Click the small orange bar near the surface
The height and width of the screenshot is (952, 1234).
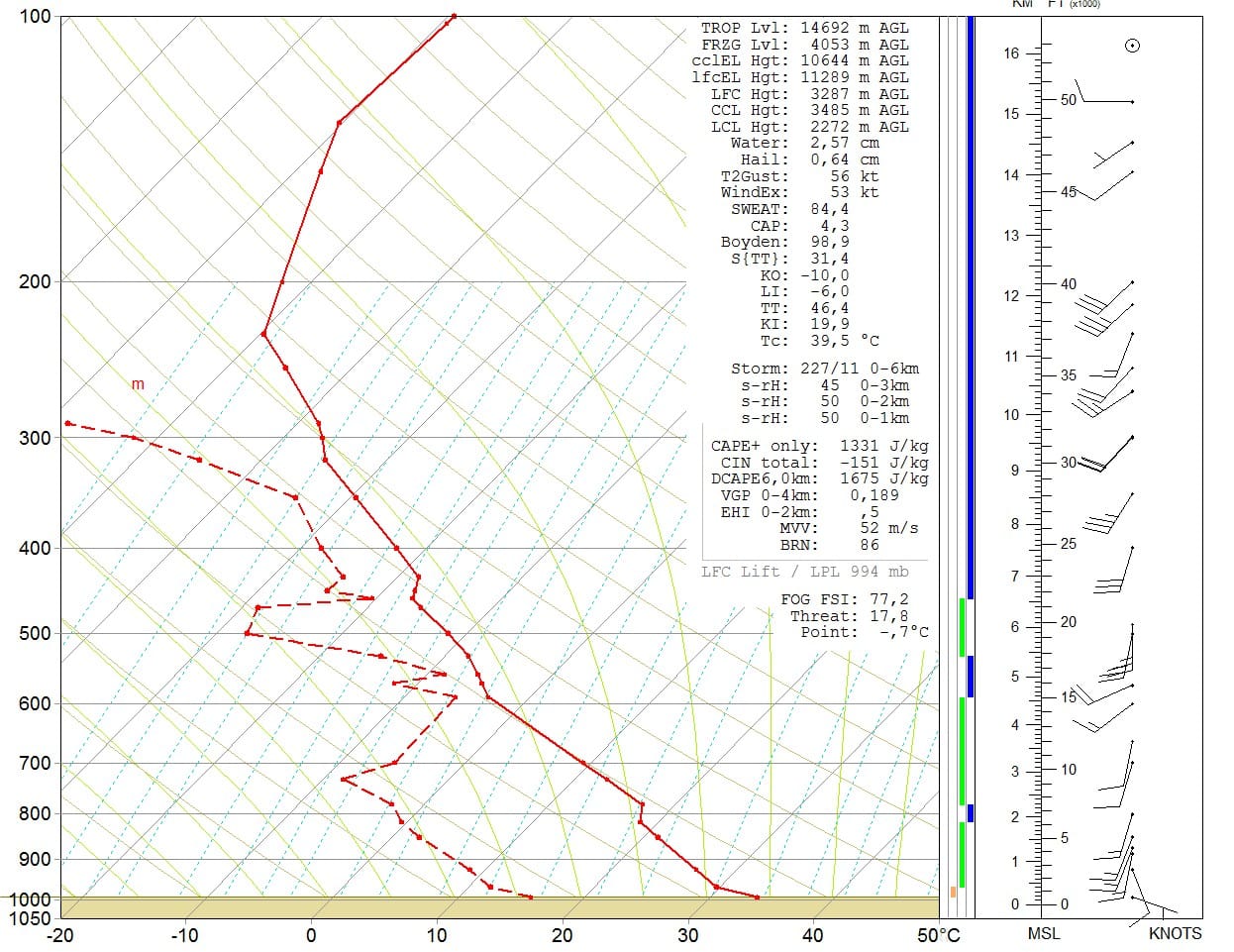click(x=953, y=892)
